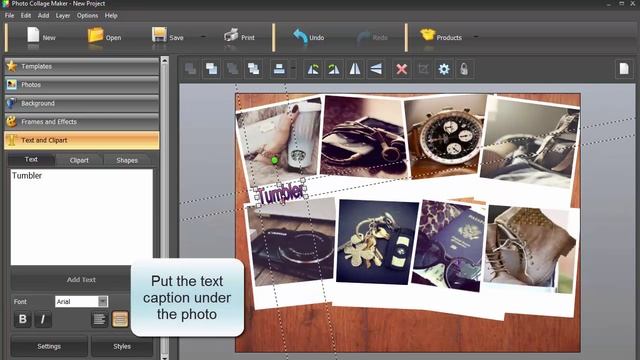The image size is (640, 360).
Task: Open the Edit menu
Action: [26, 16]
